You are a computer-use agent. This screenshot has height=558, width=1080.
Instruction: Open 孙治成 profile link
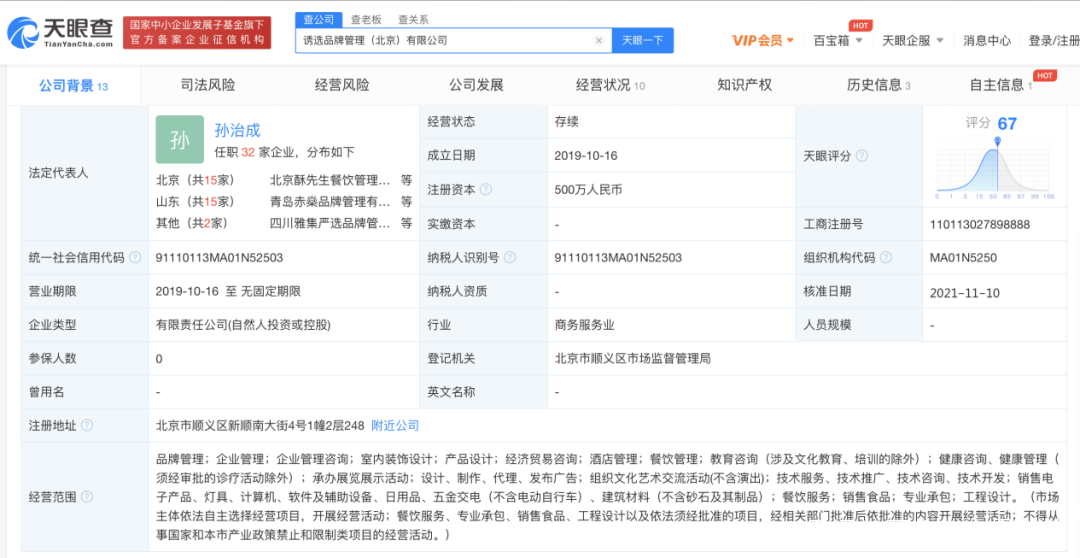237,130
